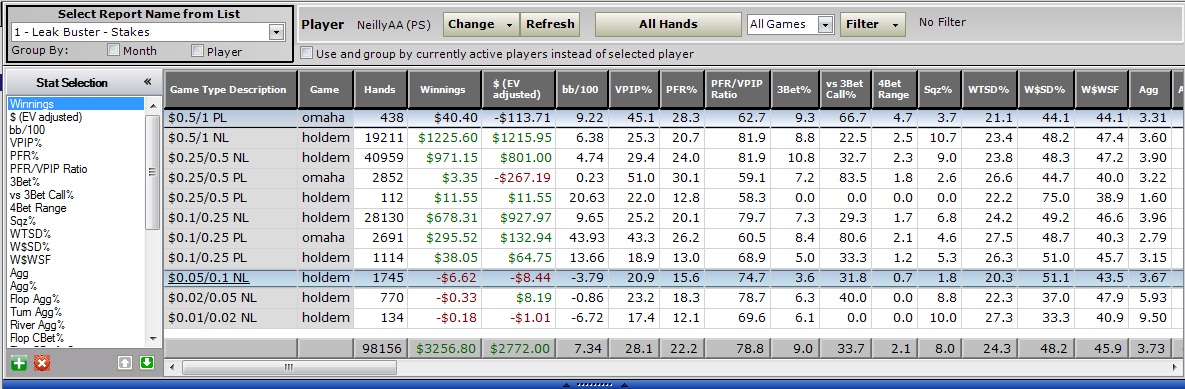Enable use and group by active players

tap(306, 54)
